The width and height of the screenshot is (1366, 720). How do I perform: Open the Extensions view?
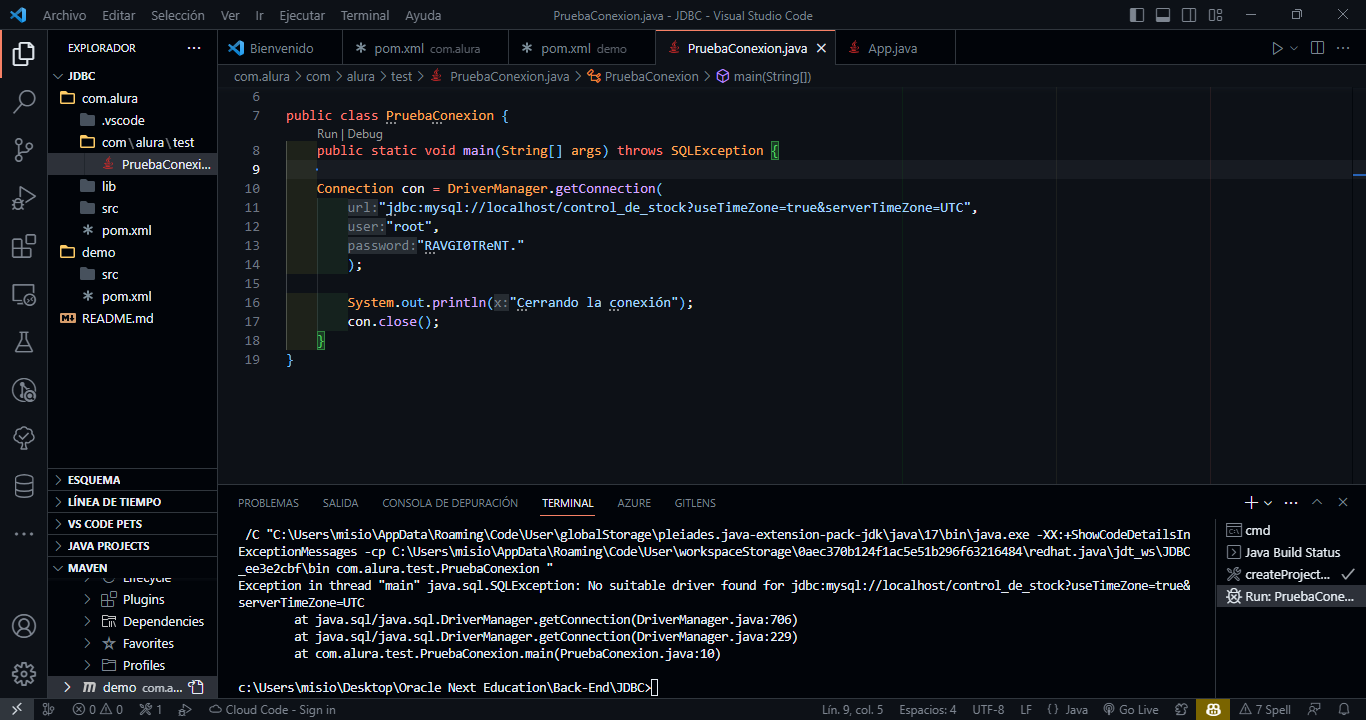(24, 247)
